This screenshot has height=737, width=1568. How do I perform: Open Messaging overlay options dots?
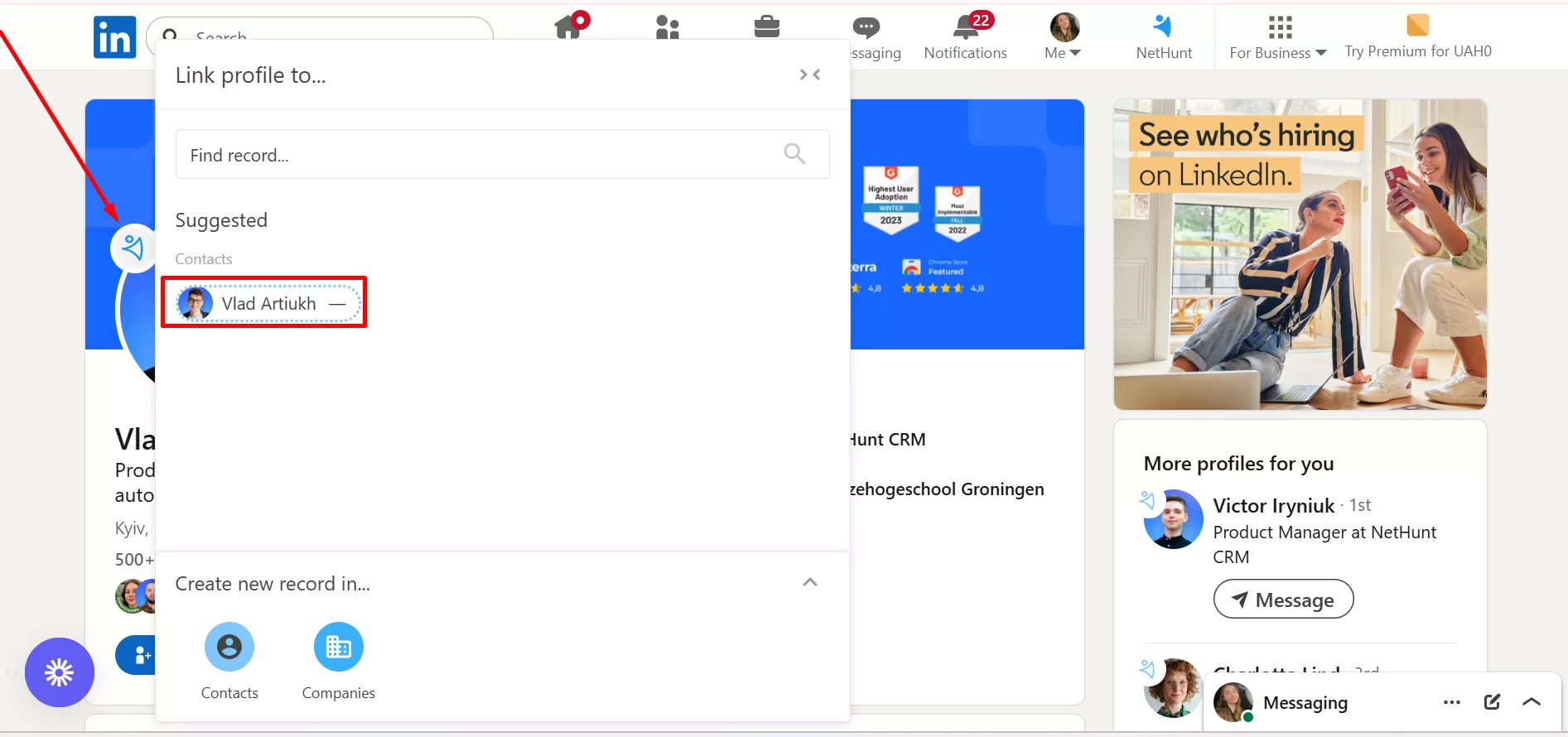click(1451, 702)
